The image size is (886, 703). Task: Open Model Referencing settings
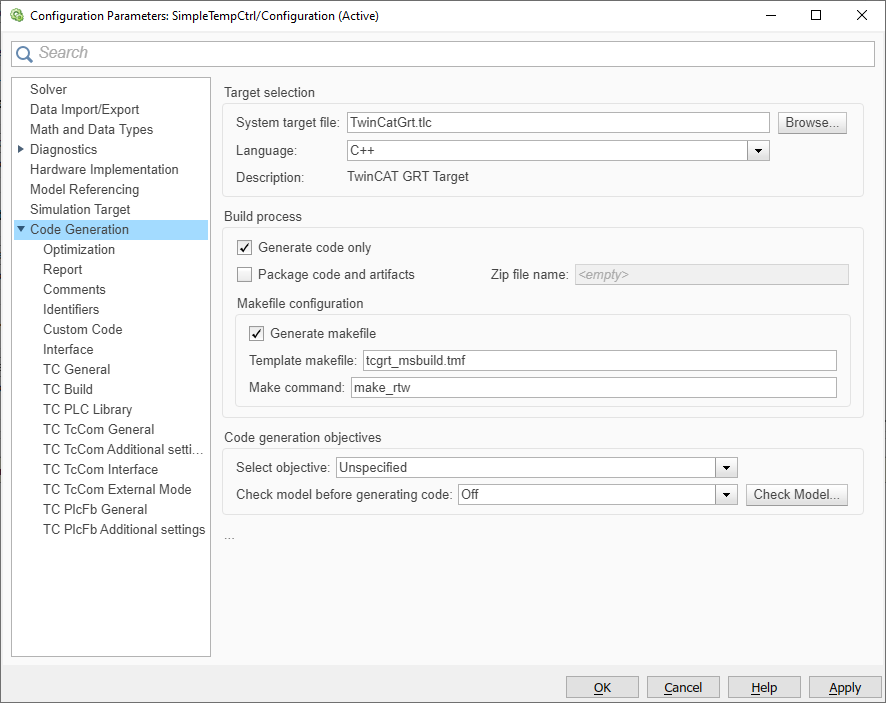point(84,189)
